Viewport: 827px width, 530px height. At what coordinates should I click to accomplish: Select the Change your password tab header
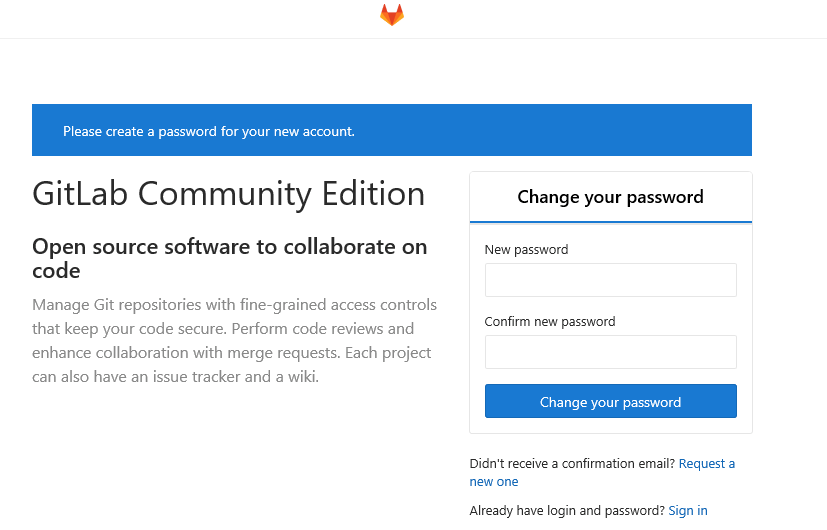pyautogui.click(x=610, y=197)
